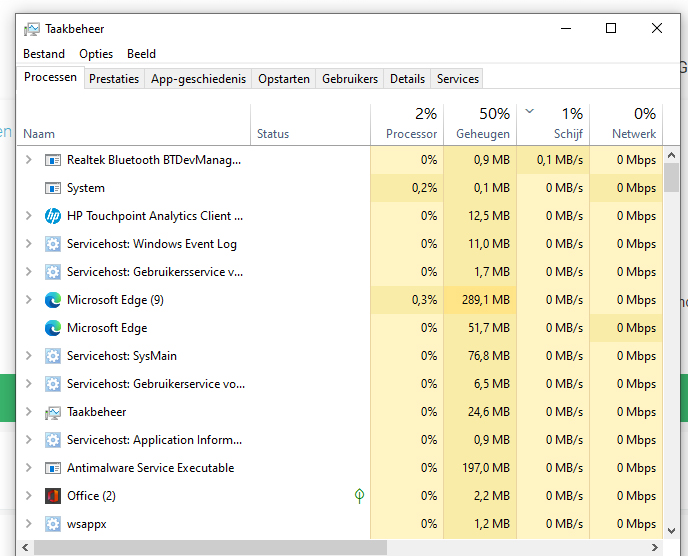Sort by the Geheugen column header
Screen dimensions: 688x556
480,124
